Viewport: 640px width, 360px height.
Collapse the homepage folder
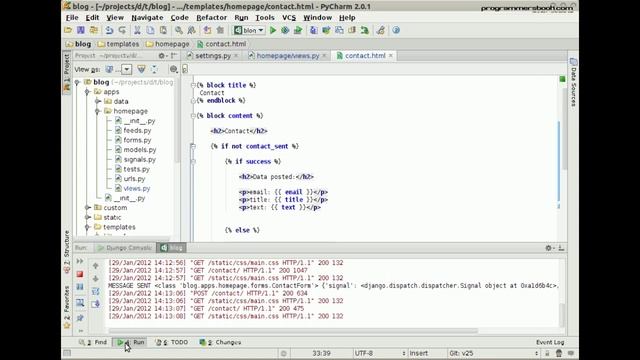[97, 111]
